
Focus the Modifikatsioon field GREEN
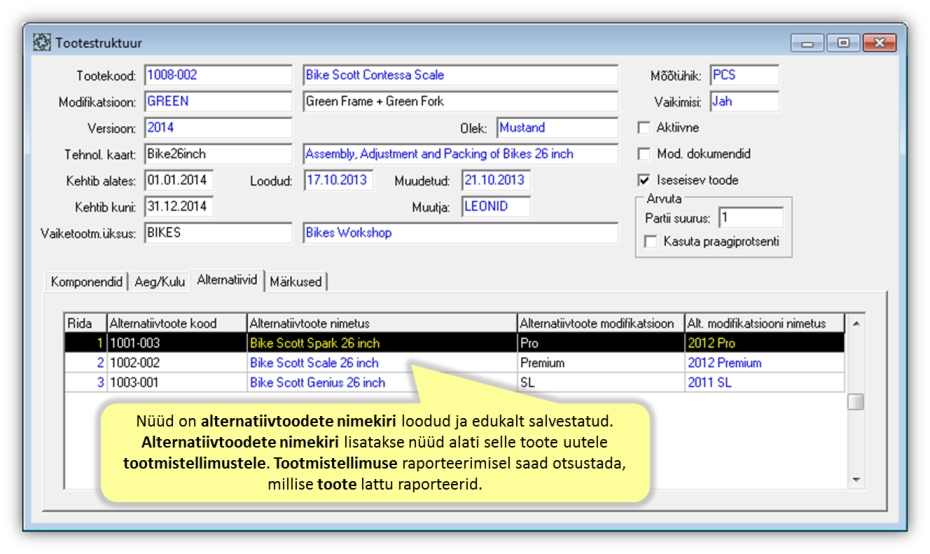218,101
